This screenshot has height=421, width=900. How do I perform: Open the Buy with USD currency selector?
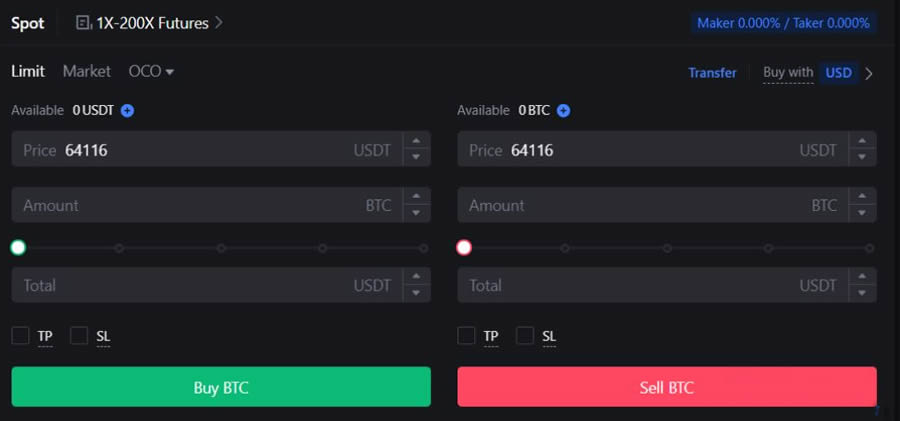pyautogui.click(x=837, y=73)
